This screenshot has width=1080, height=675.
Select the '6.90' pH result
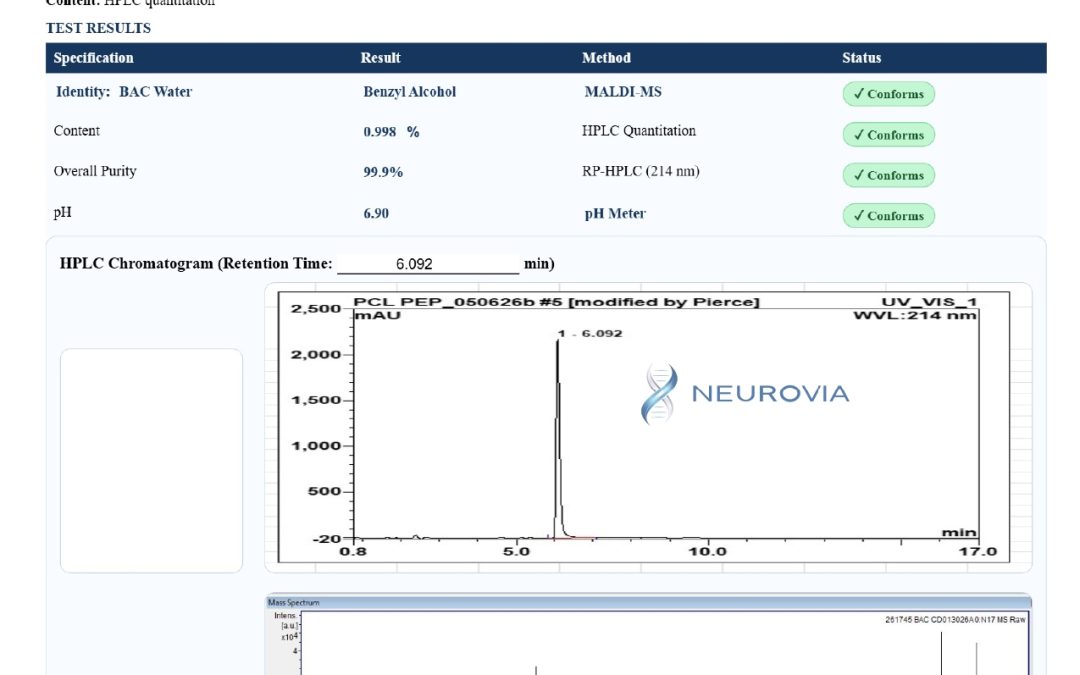coord(376,214)
